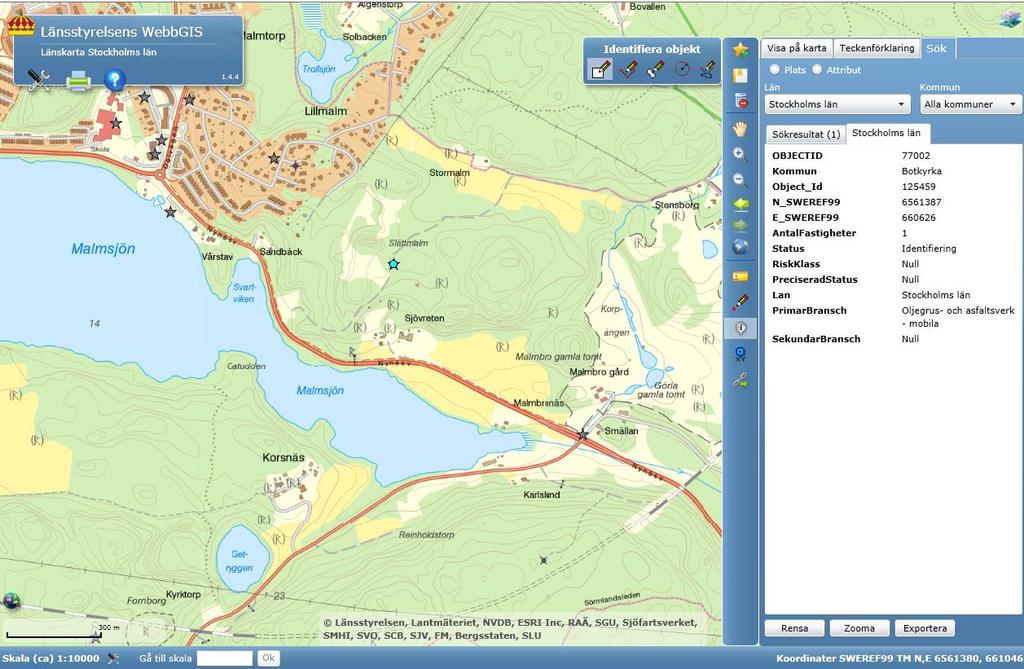The height and width of the screenshot is (669, 1024).
Task: Click the Koordinater SWEREF99 TM status text
Action: pyautogui.click(x=899, y=658)
